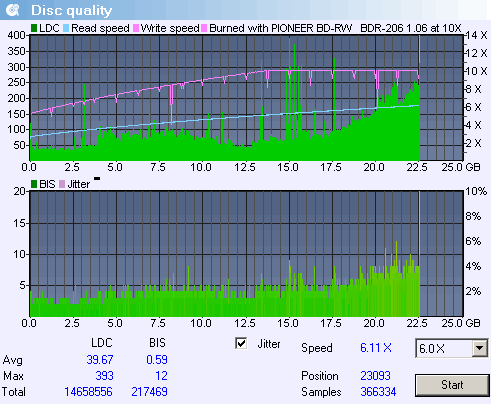
Task: Click the green BIS legend swatch
Action: [34, 184]
